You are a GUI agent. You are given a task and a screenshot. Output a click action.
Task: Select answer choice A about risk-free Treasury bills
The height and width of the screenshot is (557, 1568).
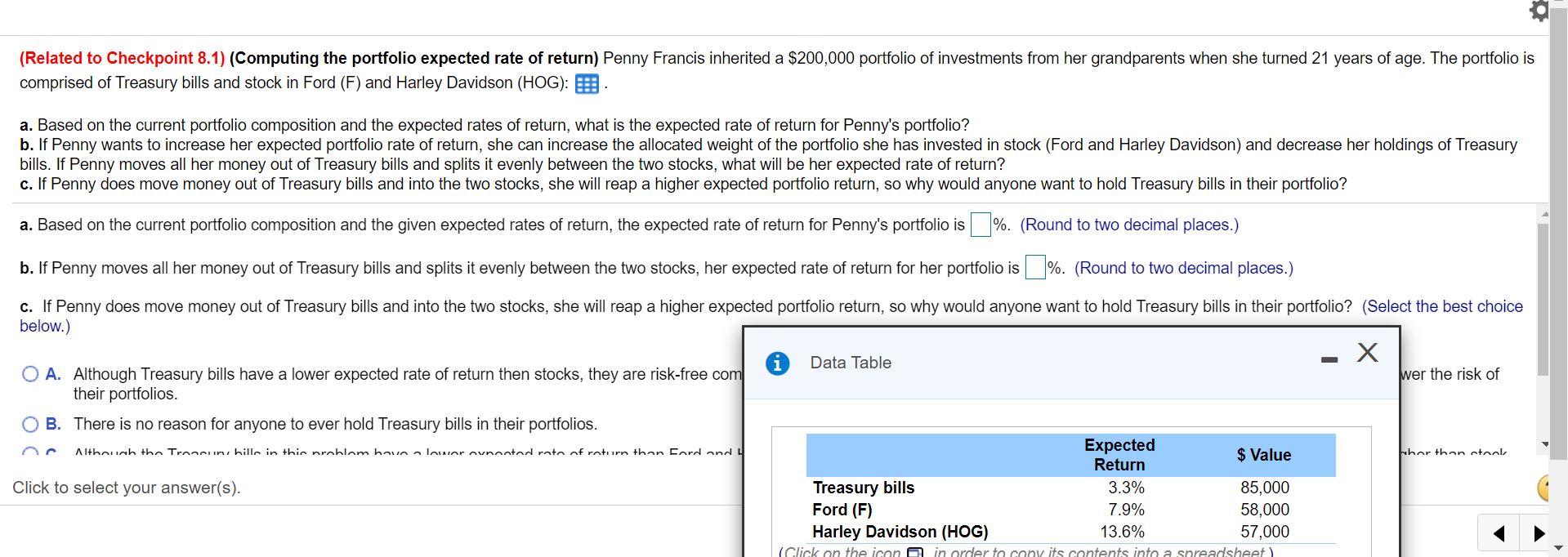pyautogui.click(x=30, y=373)
